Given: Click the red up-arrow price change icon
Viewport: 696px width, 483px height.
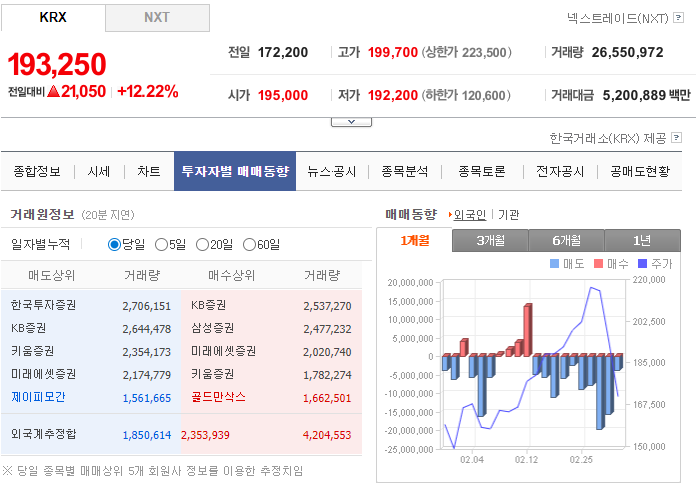Looking at the screenshot, I should (53, 92).
